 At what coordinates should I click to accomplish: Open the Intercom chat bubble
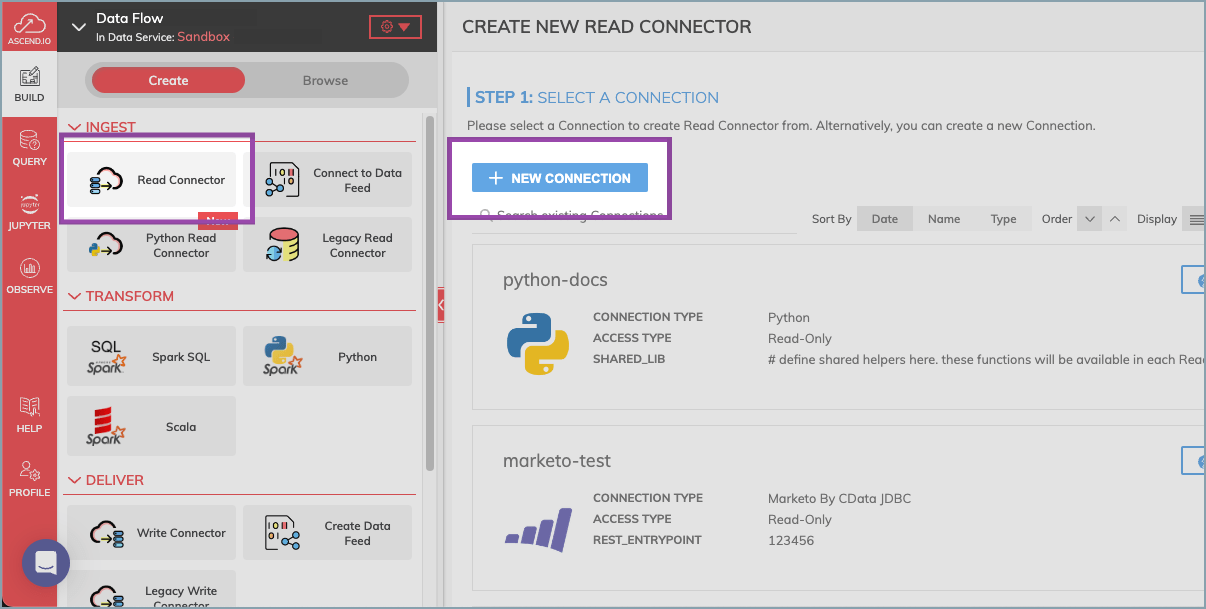[x=45, y=563]
